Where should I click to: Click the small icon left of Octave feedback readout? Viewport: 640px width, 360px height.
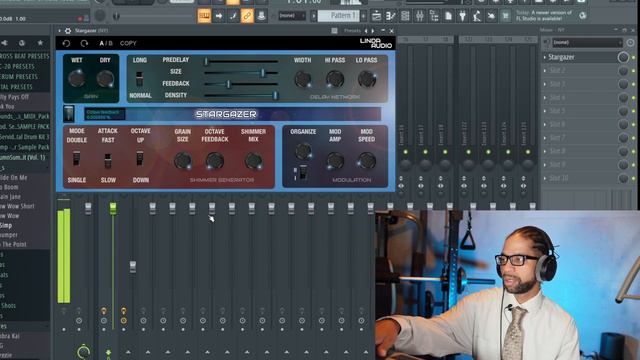click(69, 114)
